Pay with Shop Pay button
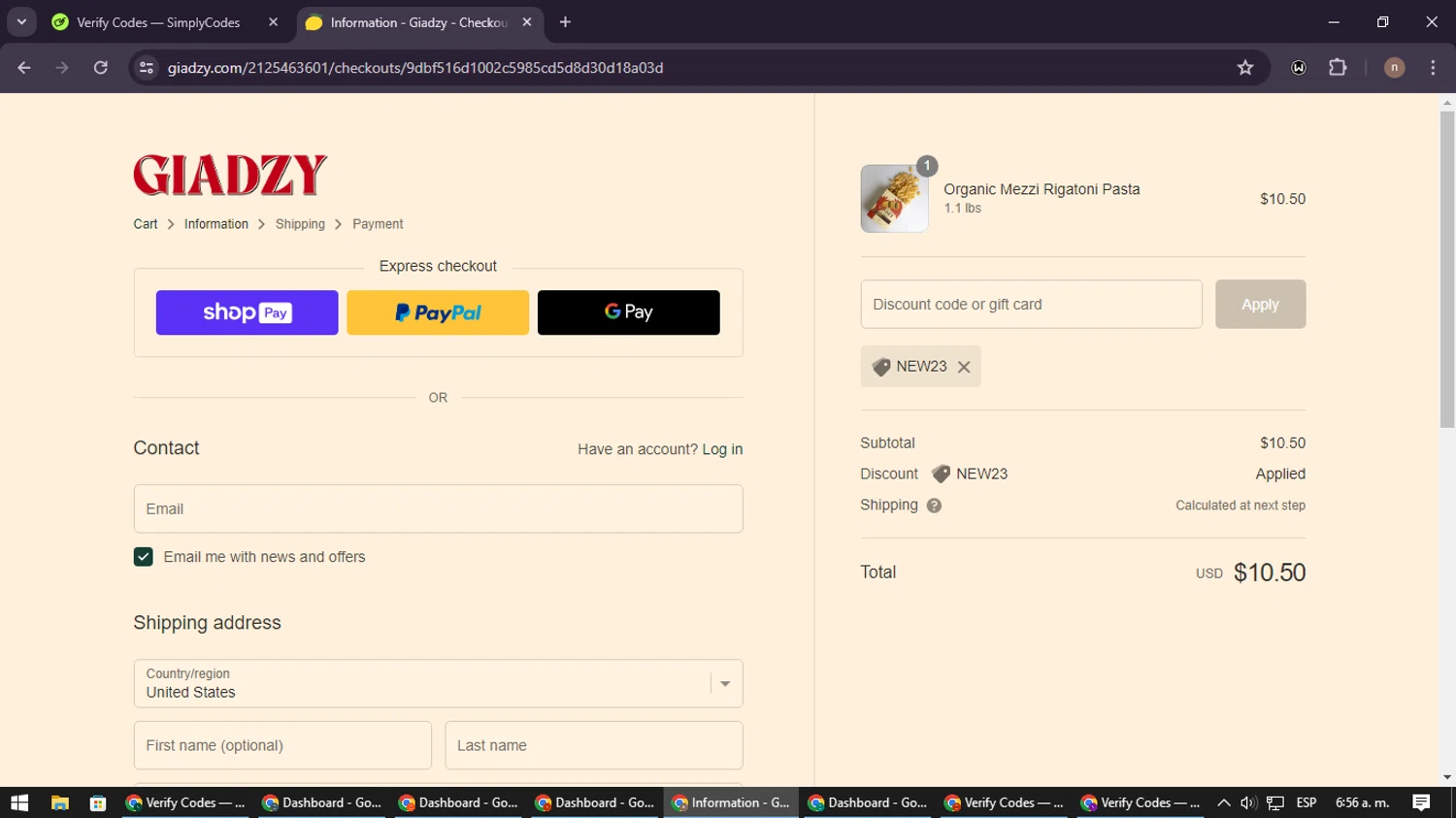Viewport: 1456px width, 818px height. point(248,312)
